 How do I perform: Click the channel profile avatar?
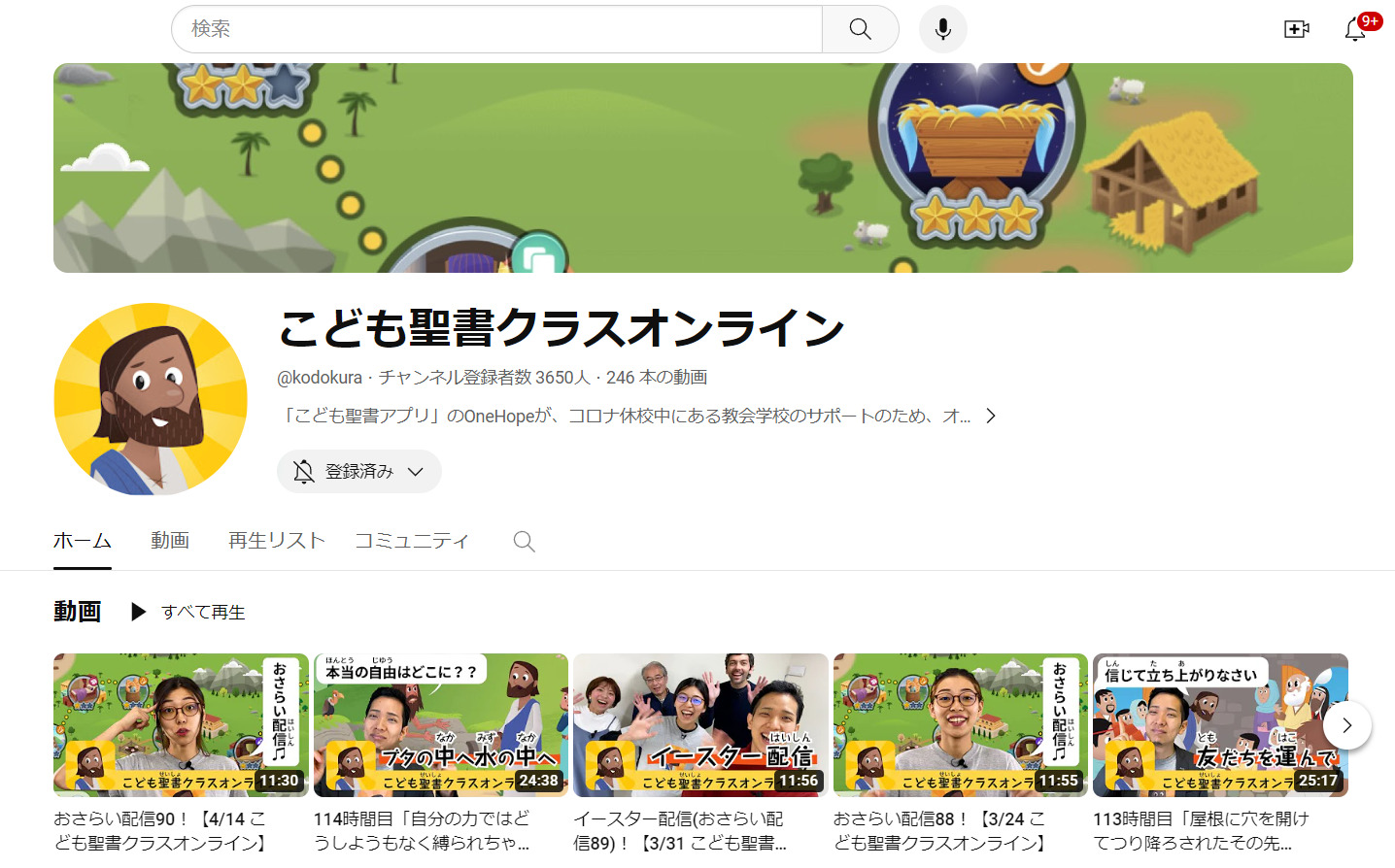[151, 399]
